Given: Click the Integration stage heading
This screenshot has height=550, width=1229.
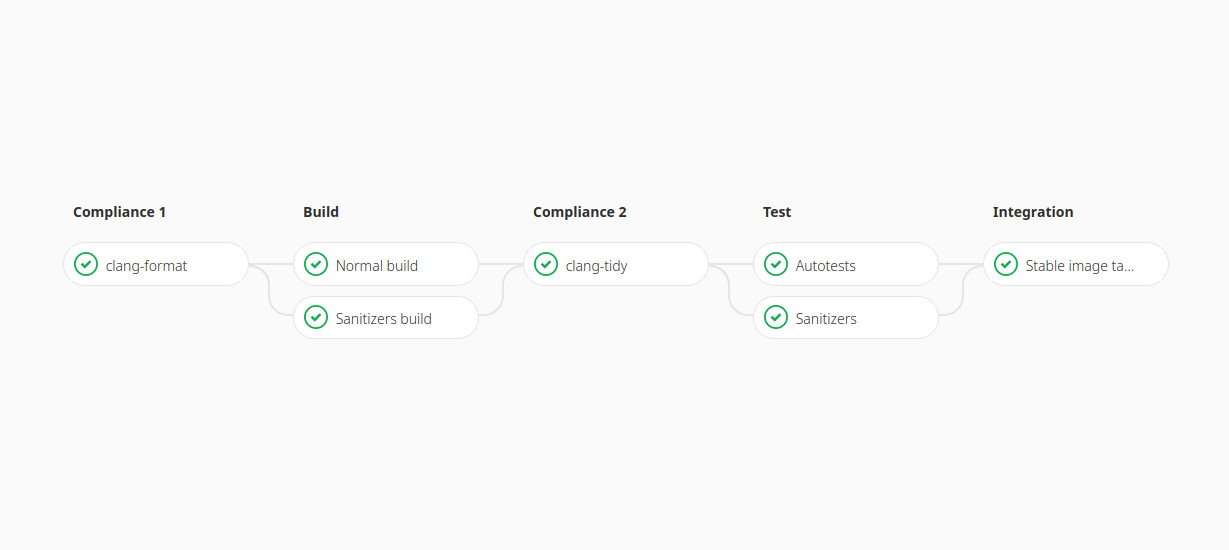Looking at the screenshot, I should click(1033, 212).
